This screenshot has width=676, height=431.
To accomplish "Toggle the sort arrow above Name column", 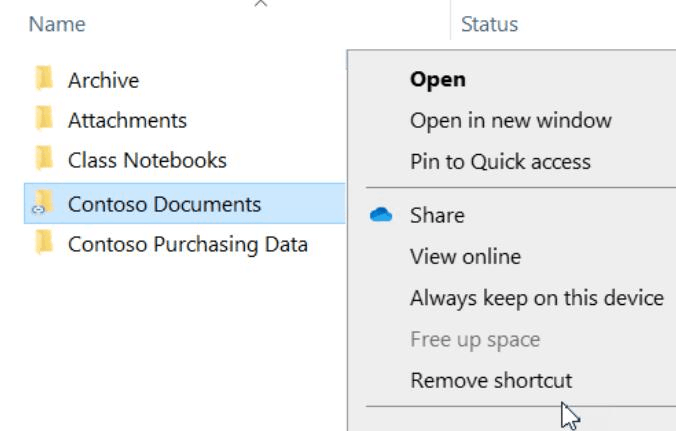I will (261, 4).
